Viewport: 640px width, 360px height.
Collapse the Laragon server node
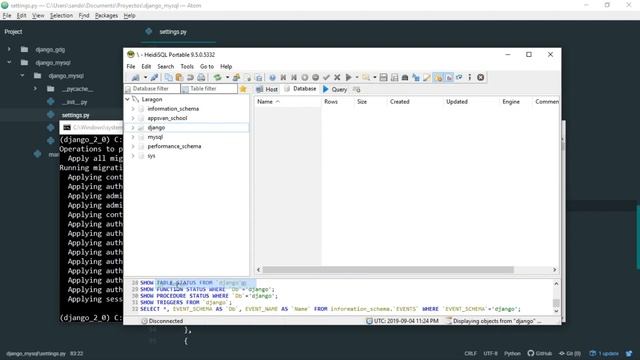pos(127,99)
